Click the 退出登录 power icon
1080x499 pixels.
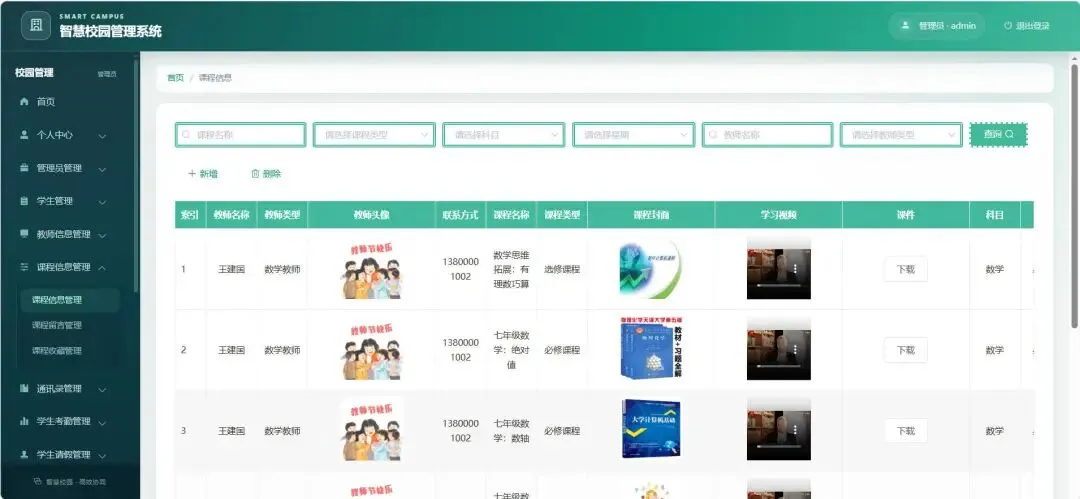(x=1008, y=26)
